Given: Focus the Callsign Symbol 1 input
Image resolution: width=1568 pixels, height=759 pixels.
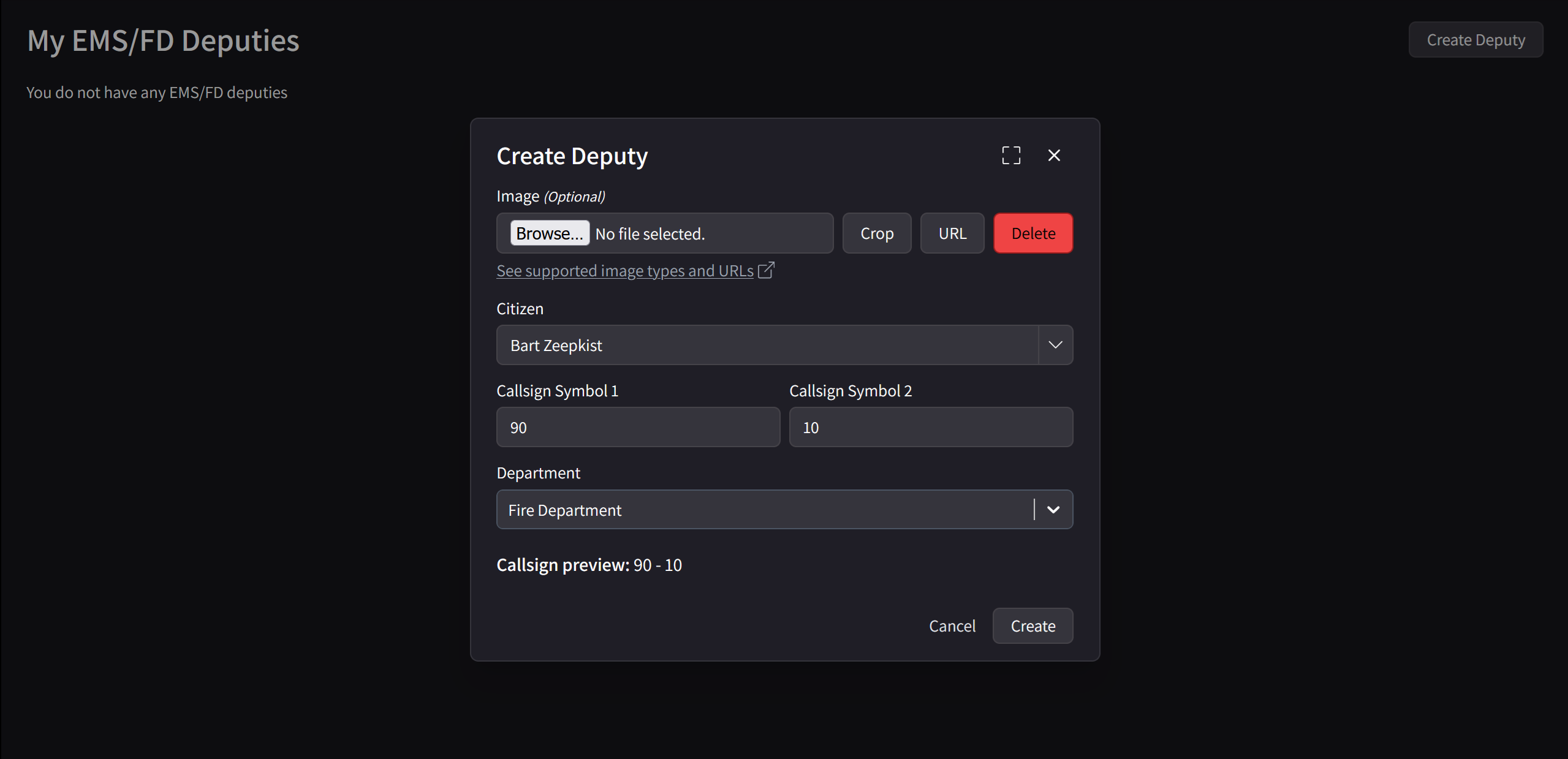Looking at the screenshot, I should [x=638, y=427].
